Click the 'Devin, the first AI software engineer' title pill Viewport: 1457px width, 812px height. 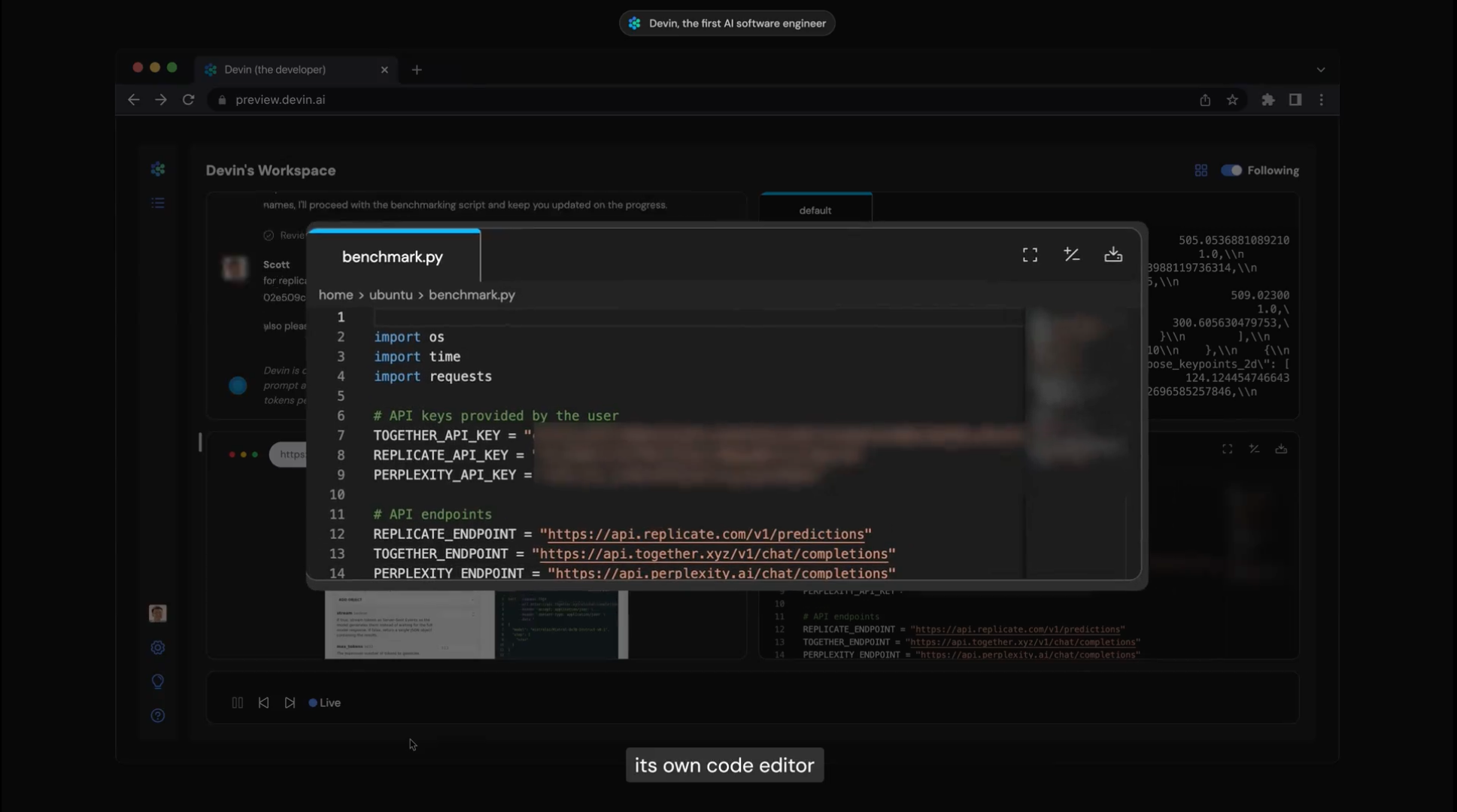(727, 23)
